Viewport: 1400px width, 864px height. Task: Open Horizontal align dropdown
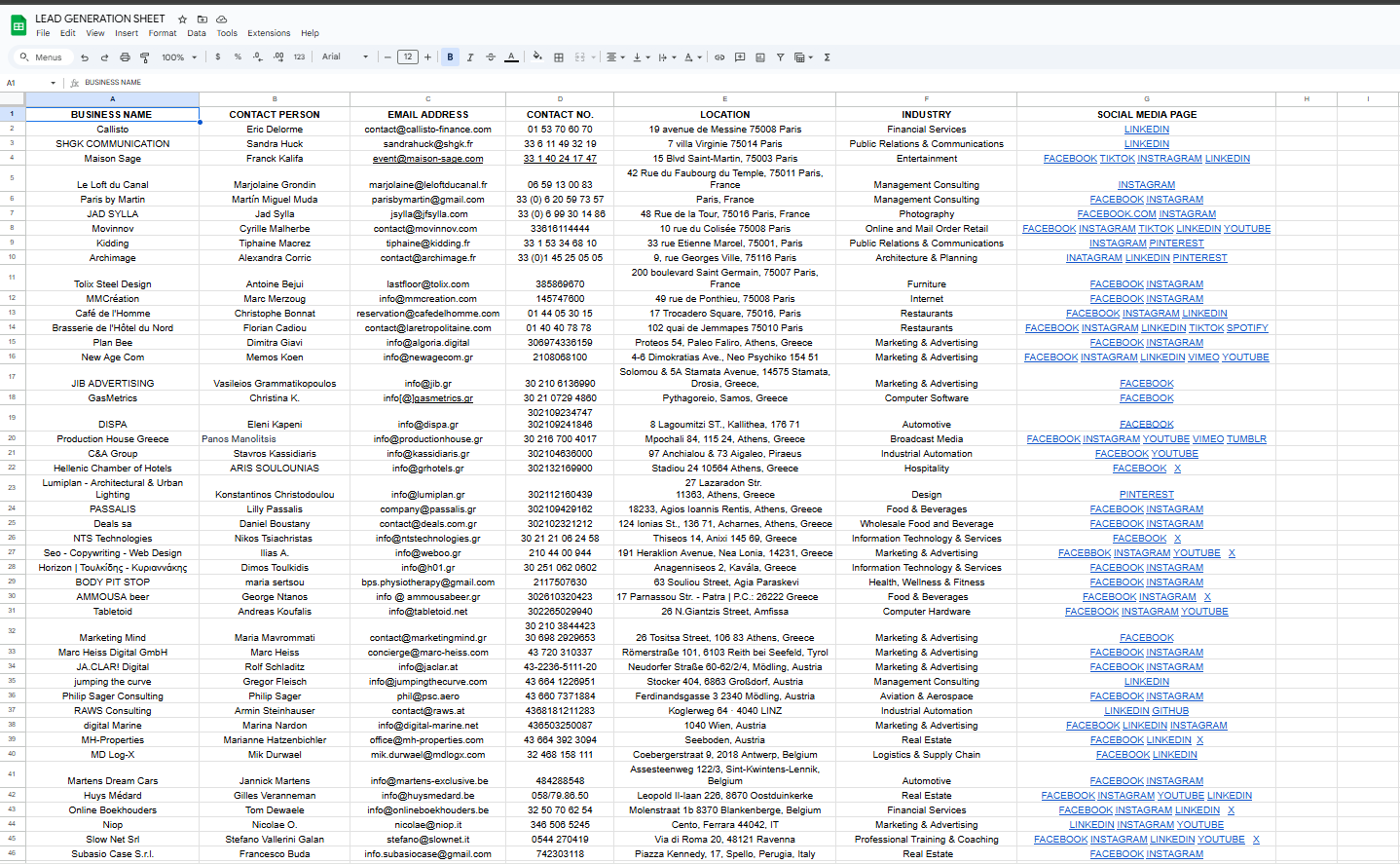point(615,57)
